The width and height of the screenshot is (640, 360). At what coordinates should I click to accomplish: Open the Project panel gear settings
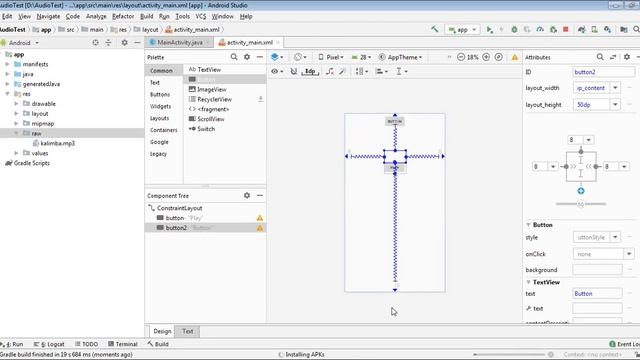(124, 42)
